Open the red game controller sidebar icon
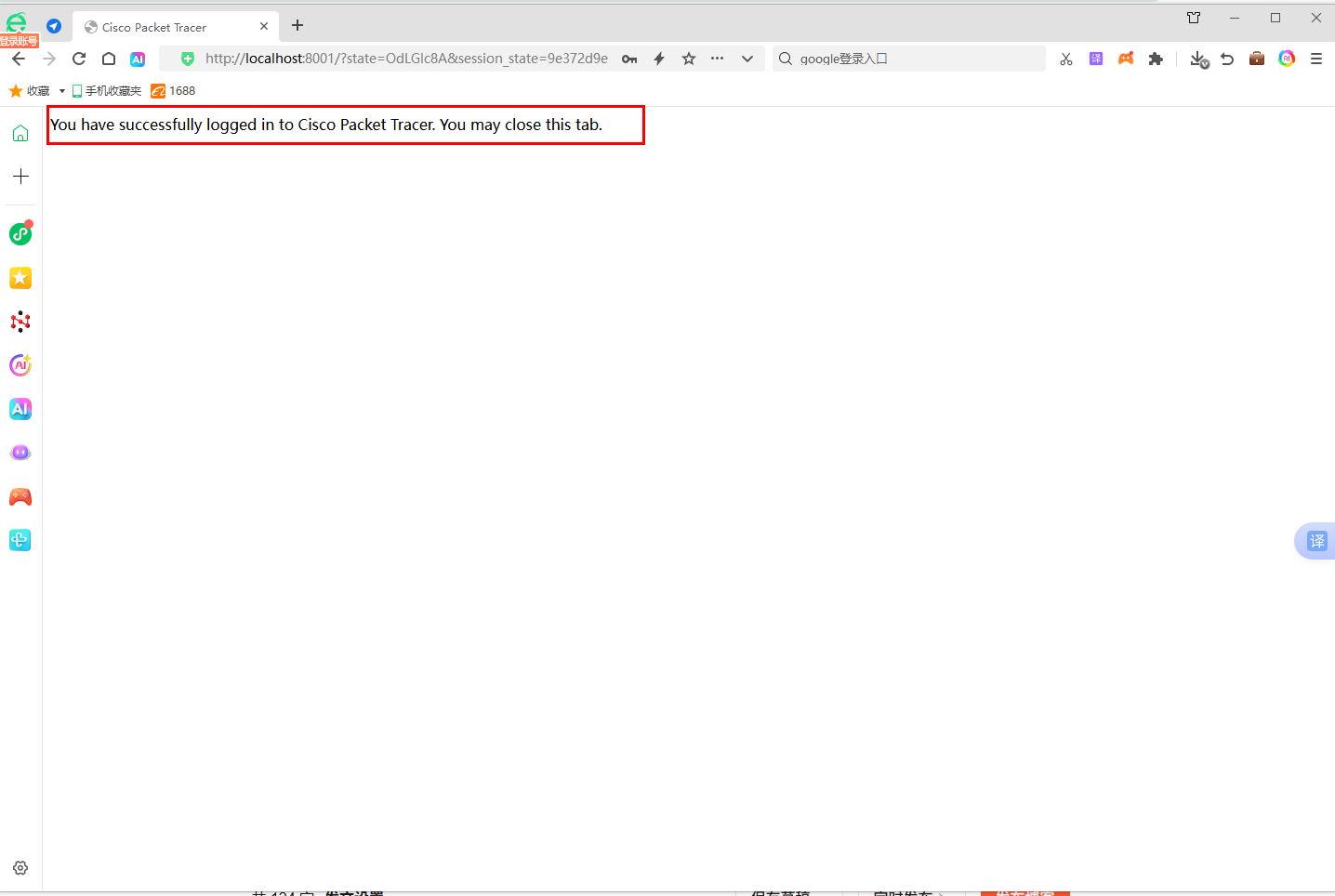 click(x=20, y=496)
